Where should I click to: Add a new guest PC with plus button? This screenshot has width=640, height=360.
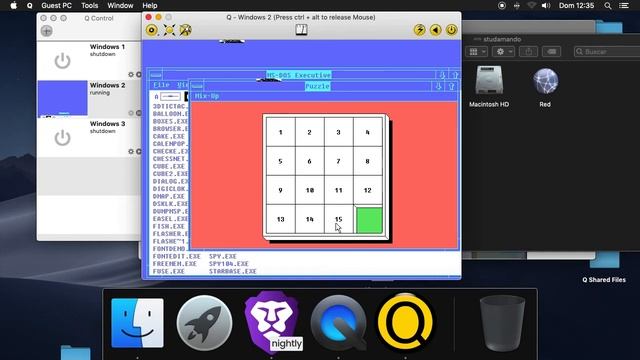coord(47,31)
